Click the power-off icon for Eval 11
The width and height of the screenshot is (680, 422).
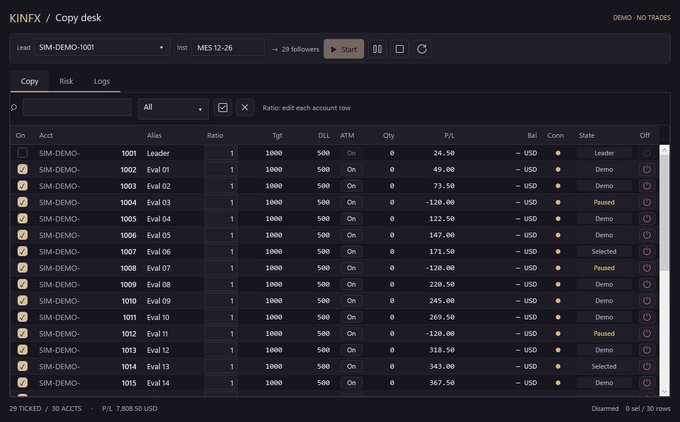647,334
